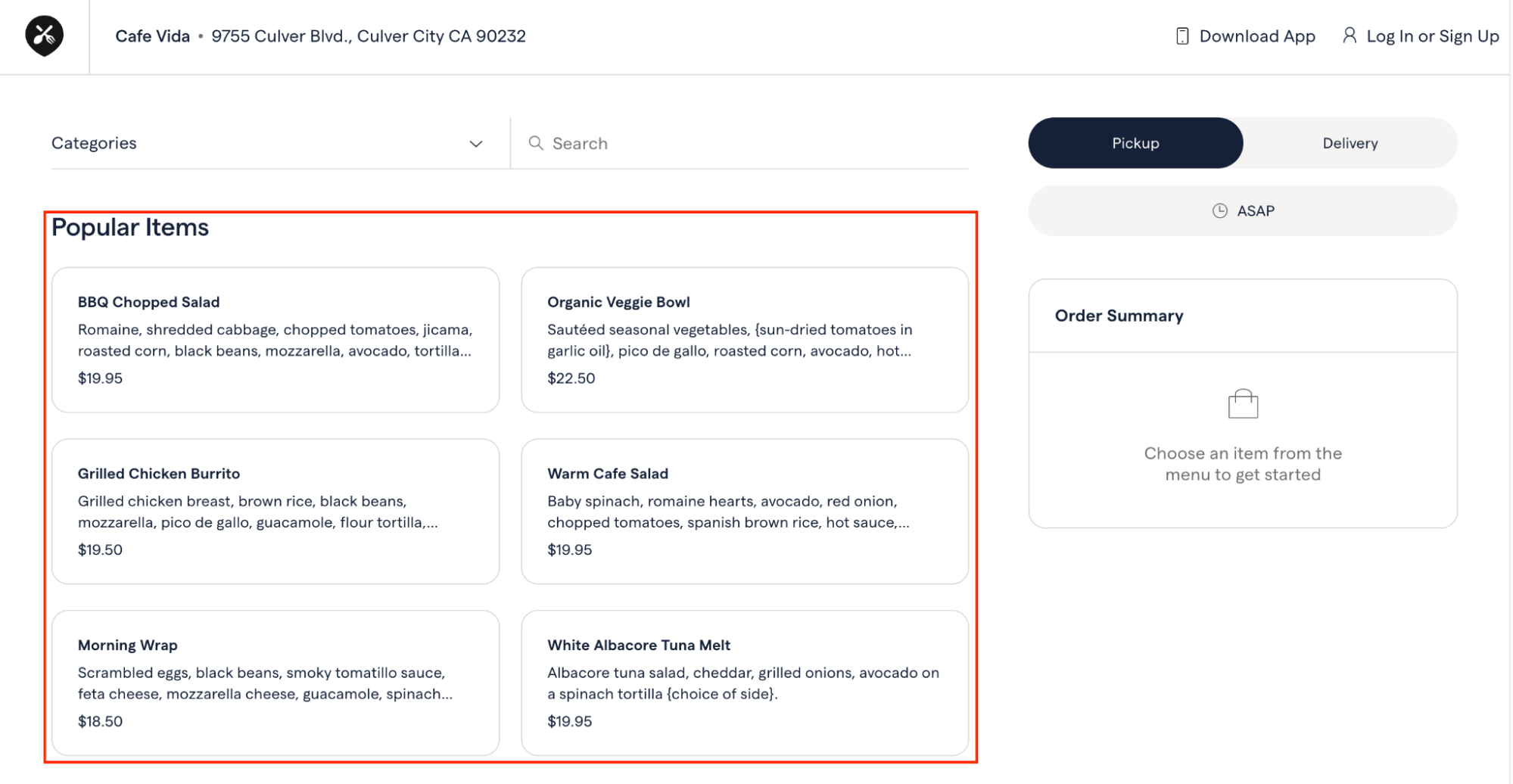Add the White Albacore Tuna Melt
Image resolution: width=1513 pixels, height=784 pixels.
tap(744, 683)
